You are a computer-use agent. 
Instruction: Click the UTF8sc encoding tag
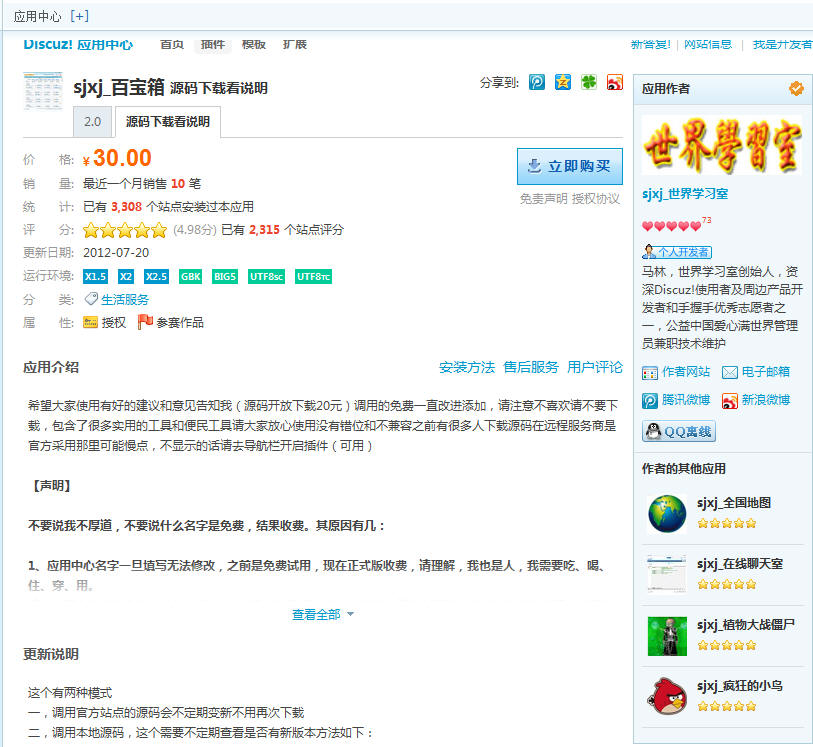point(266,276)
